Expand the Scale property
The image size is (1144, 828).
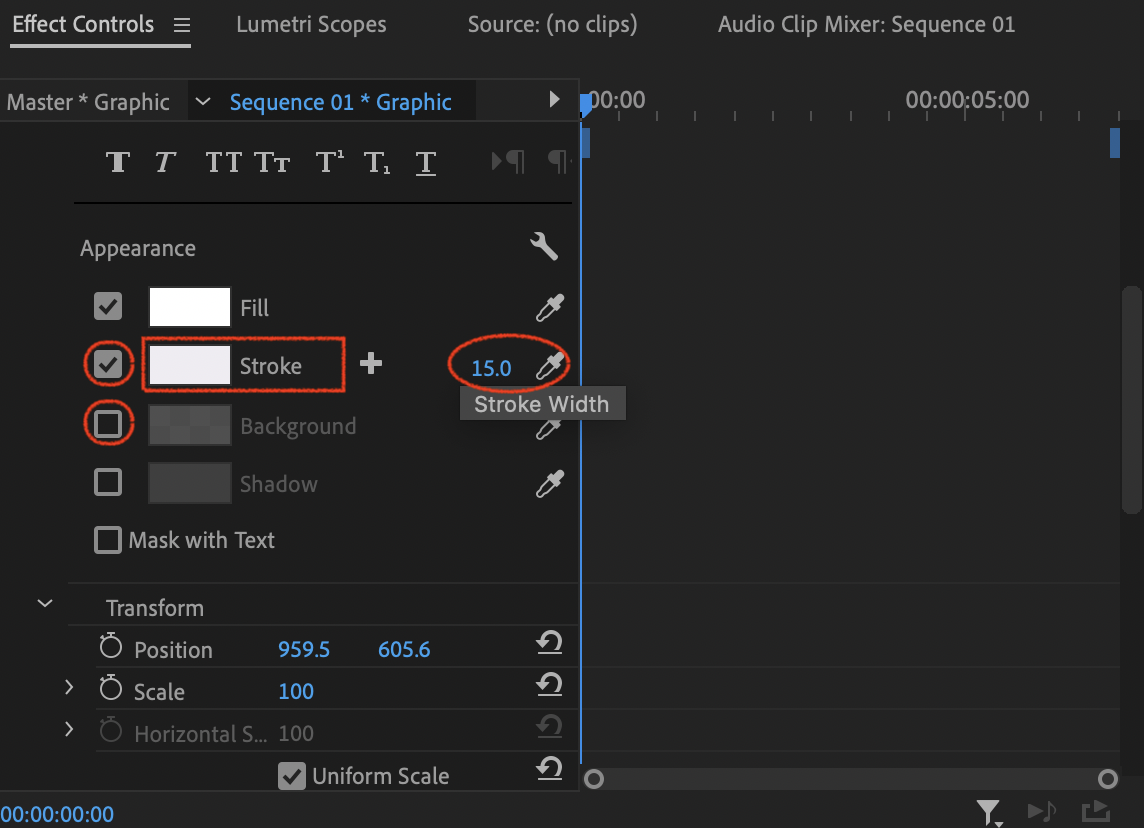pos(69,687)
